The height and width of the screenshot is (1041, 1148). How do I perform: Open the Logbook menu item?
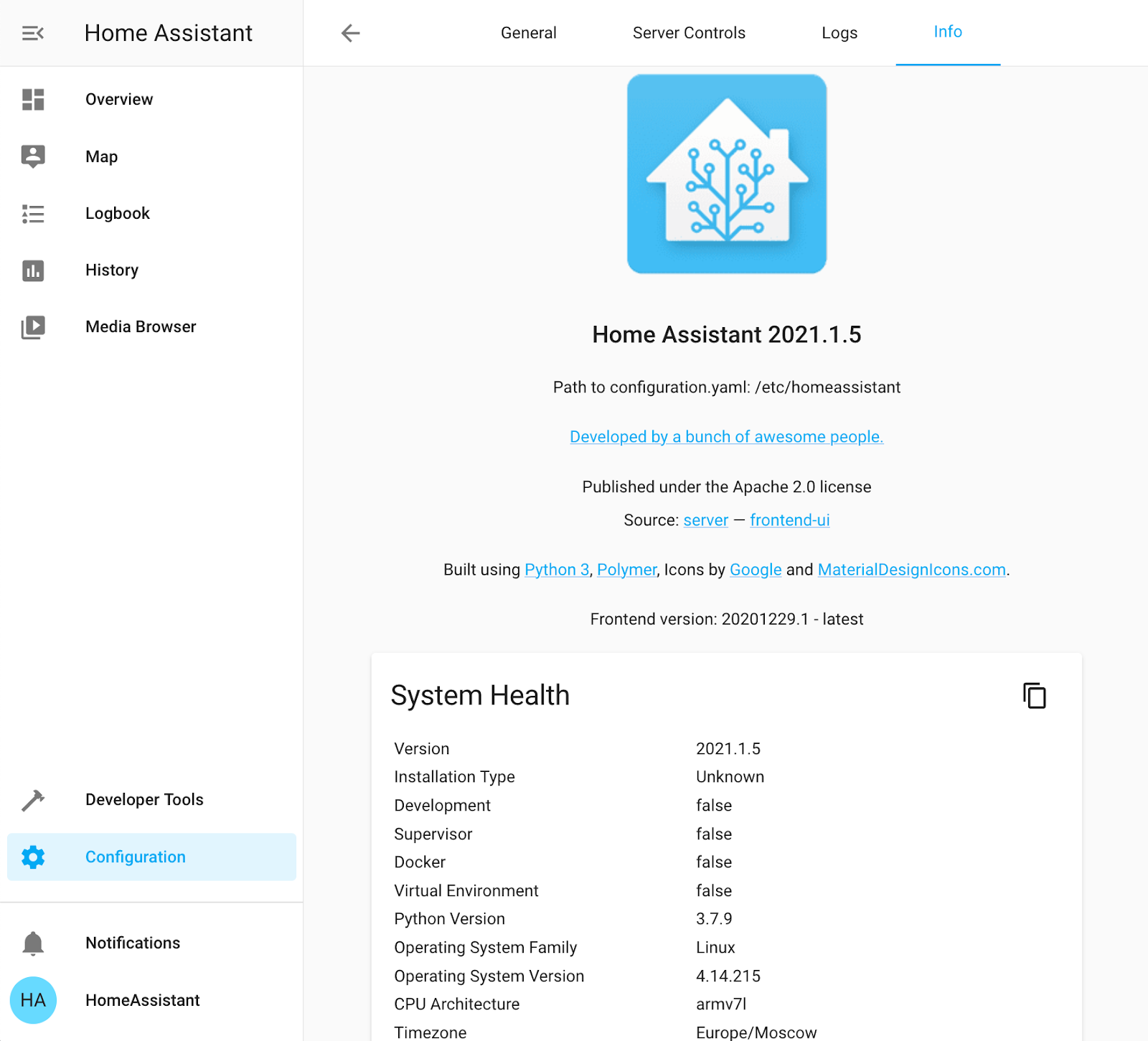tap(151, 214)
